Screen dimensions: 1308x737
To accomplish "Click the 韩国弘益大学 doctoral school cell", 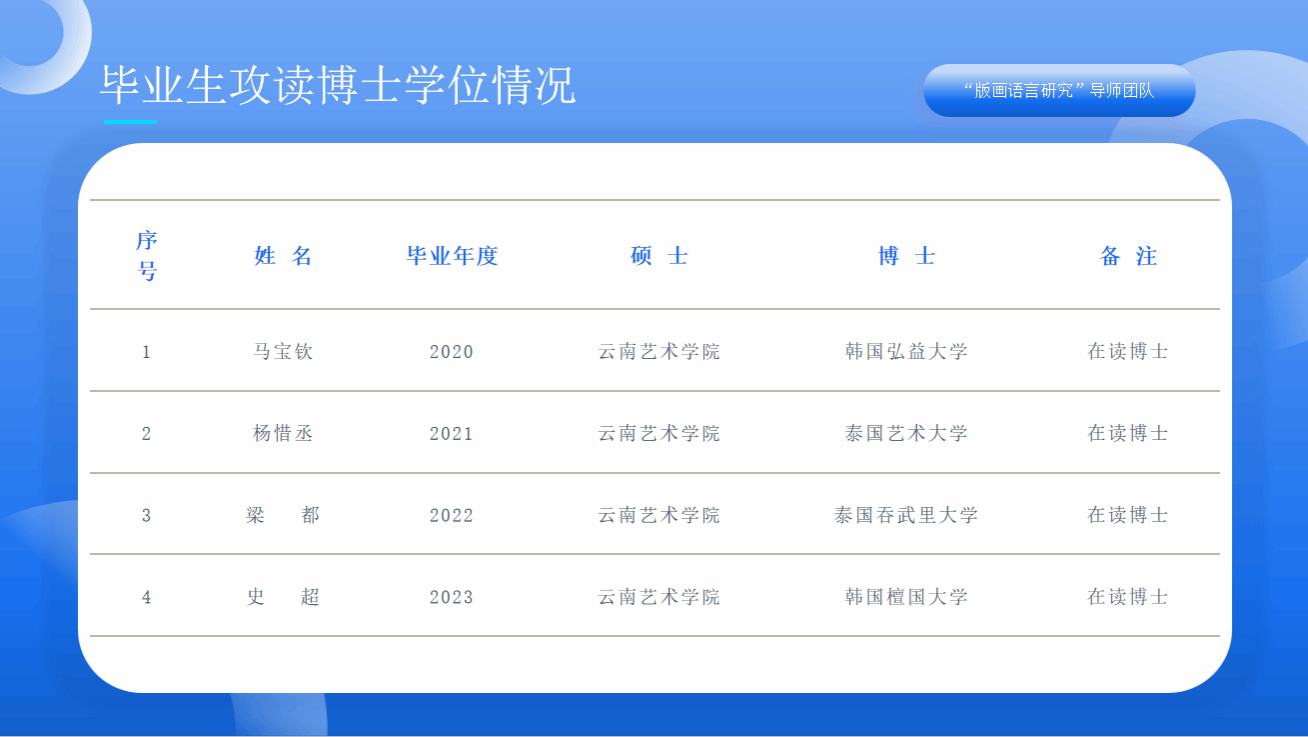I will click(x=906, y=352).
